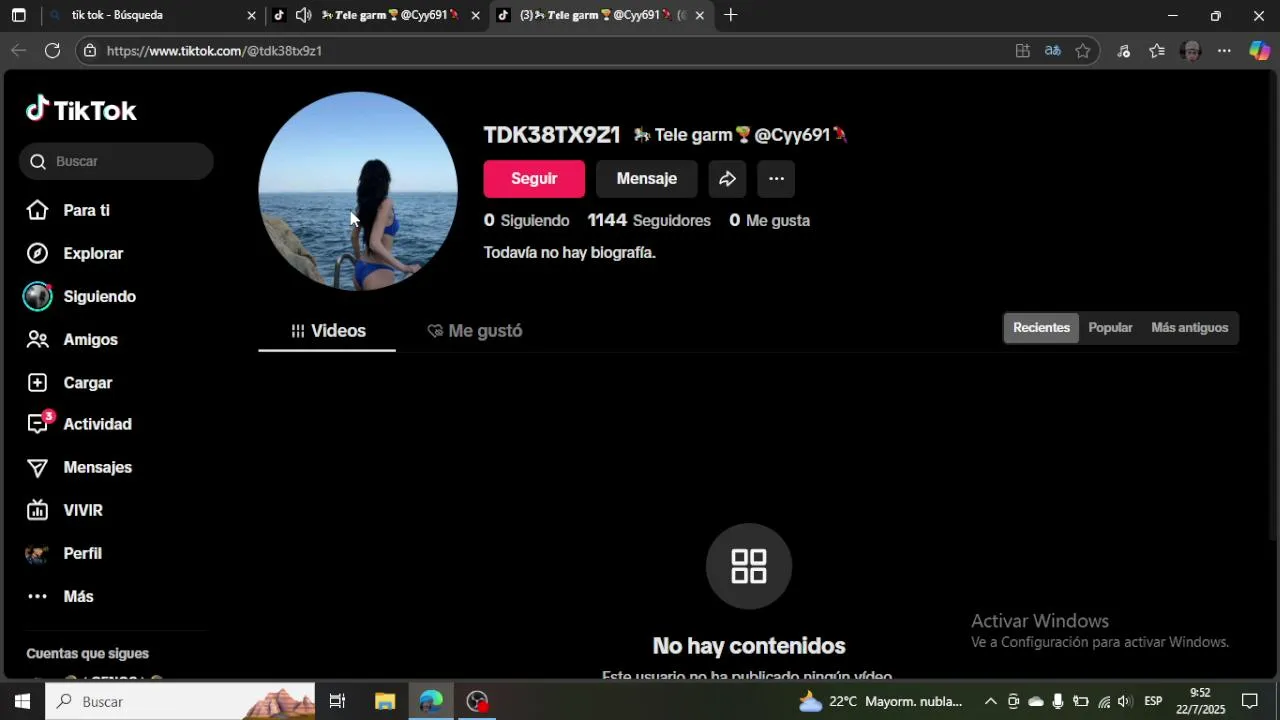Click the 0 Me gusta count
This screenshot has width=1280, height=720.
click(769, 220)
